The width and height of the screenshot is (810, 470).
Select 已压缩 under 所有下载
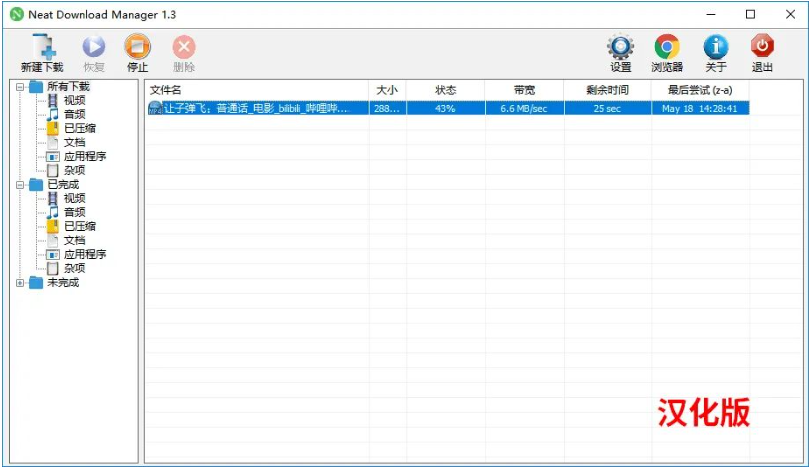click(79, 128)
